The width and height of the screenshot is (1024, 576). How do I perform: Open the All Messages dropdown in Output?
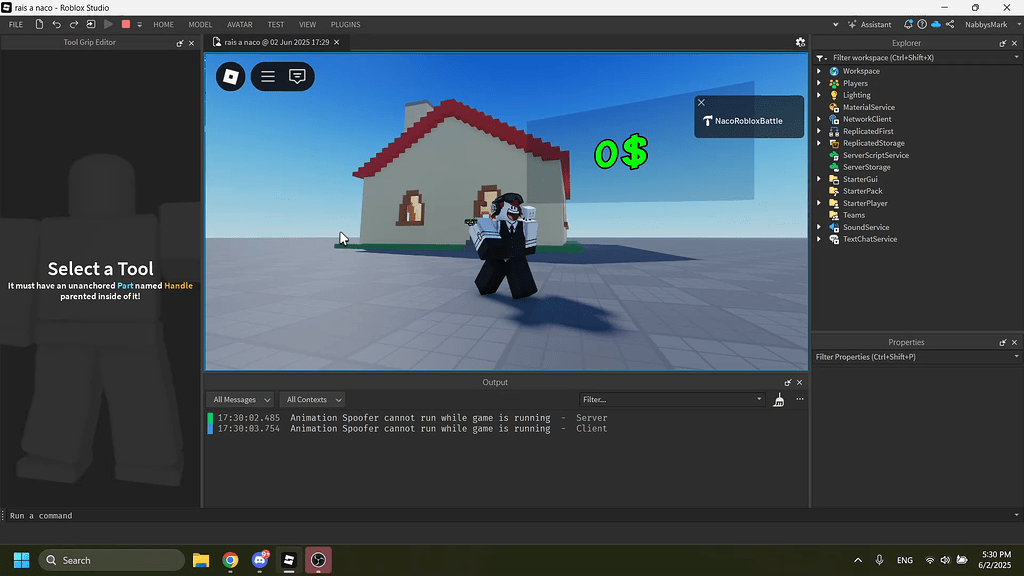(238, 399)
